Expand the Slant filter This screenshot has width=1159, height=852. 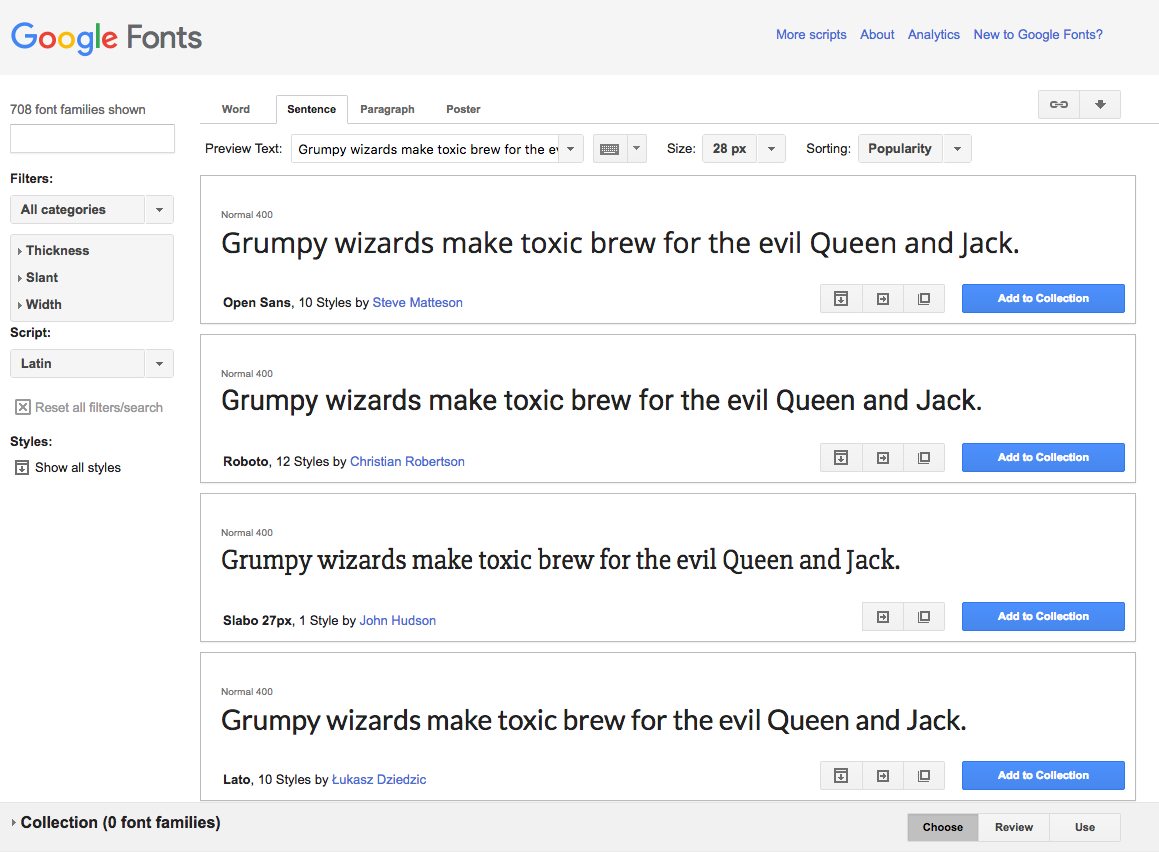click(x=41, y=277)
